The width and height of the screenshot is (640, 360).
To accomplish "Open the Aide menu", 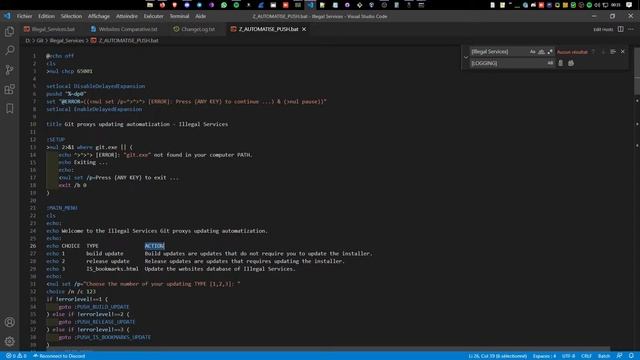I will tap(200, 16).
